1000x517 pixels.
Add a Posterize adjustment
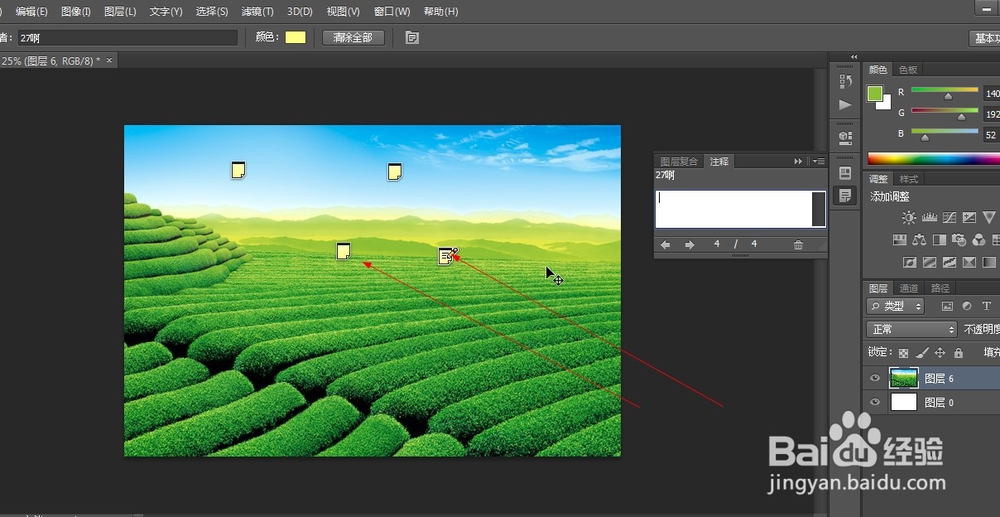pyautogui.click(x=929, y=262)
